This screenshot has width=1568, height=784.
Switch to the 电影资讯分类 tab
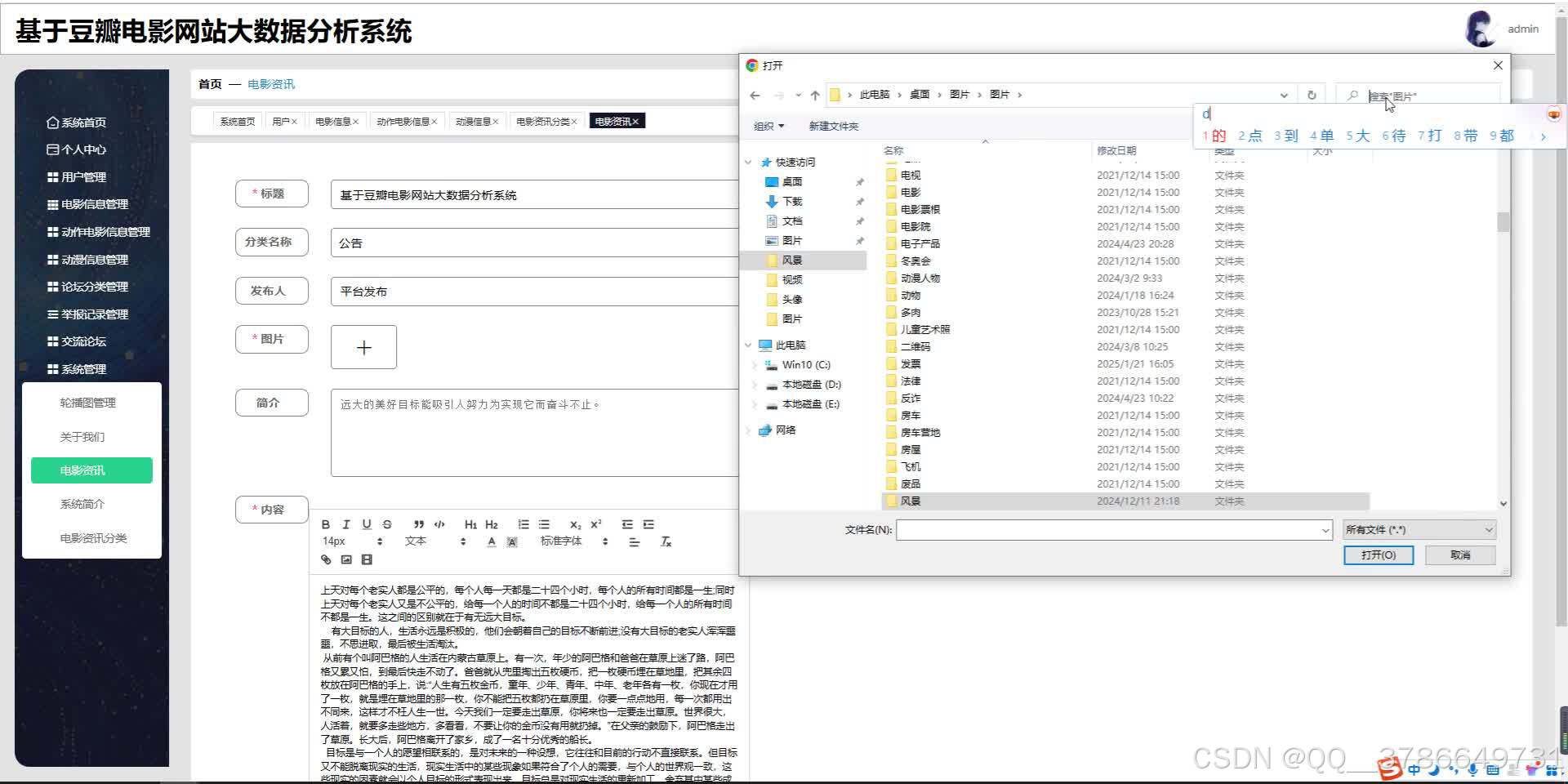(546, 122)
